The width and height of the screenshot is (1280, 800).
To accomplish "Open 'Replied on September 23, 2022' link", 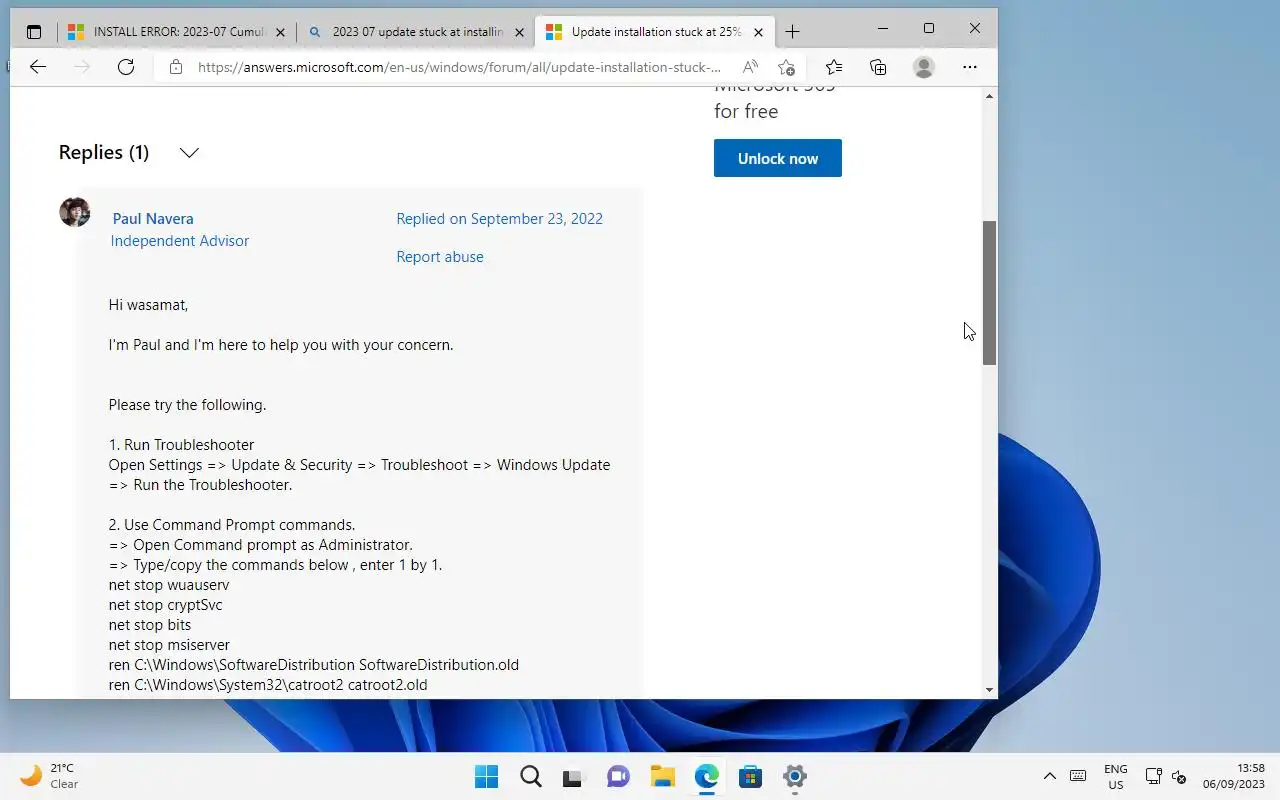I will 499,219.
